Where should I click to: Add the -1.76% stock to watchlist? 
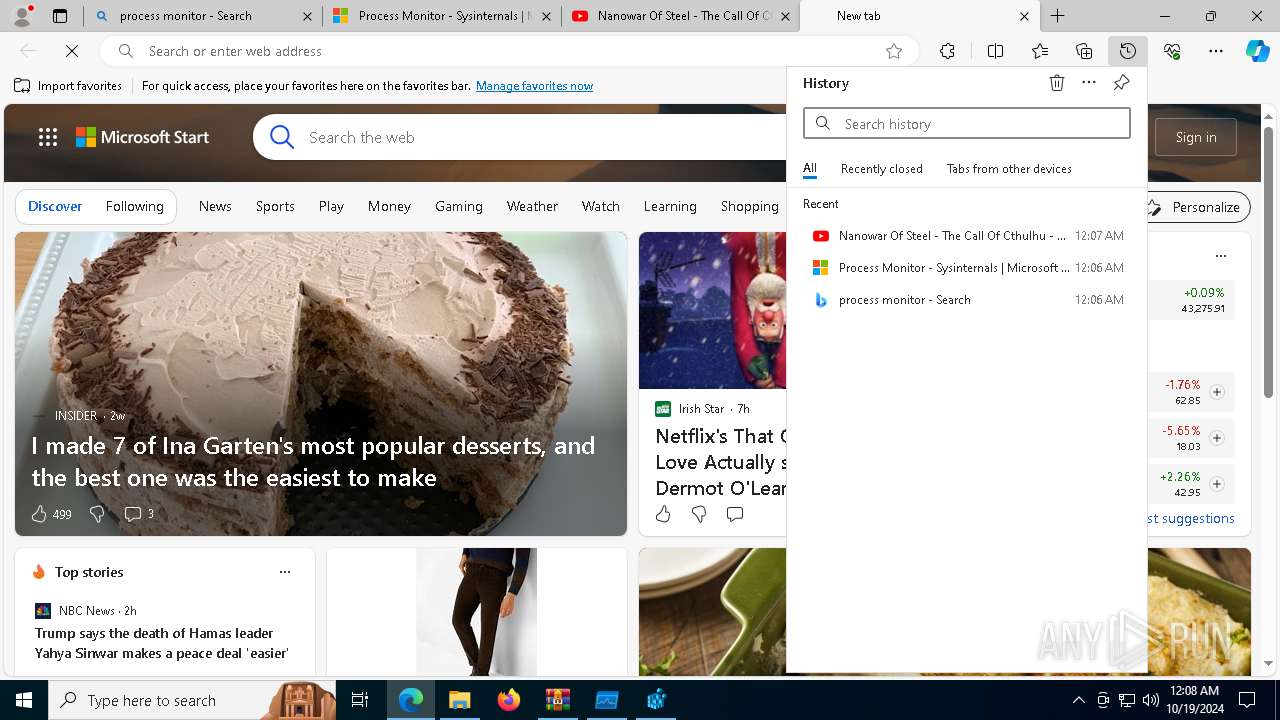(x=1217, y=392)
